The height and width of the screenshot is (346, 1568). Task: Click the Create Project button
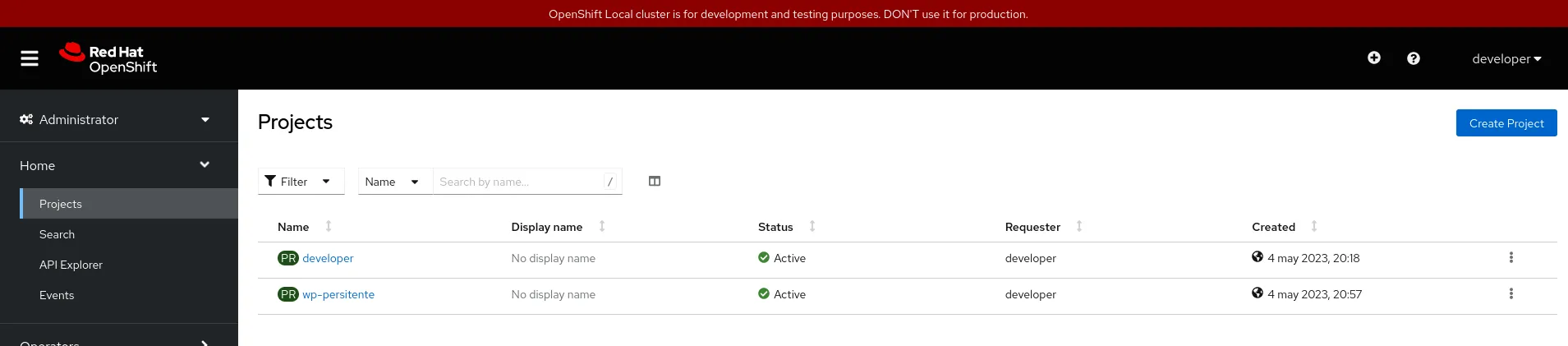pyautogui.click(x=1506, y=123)
